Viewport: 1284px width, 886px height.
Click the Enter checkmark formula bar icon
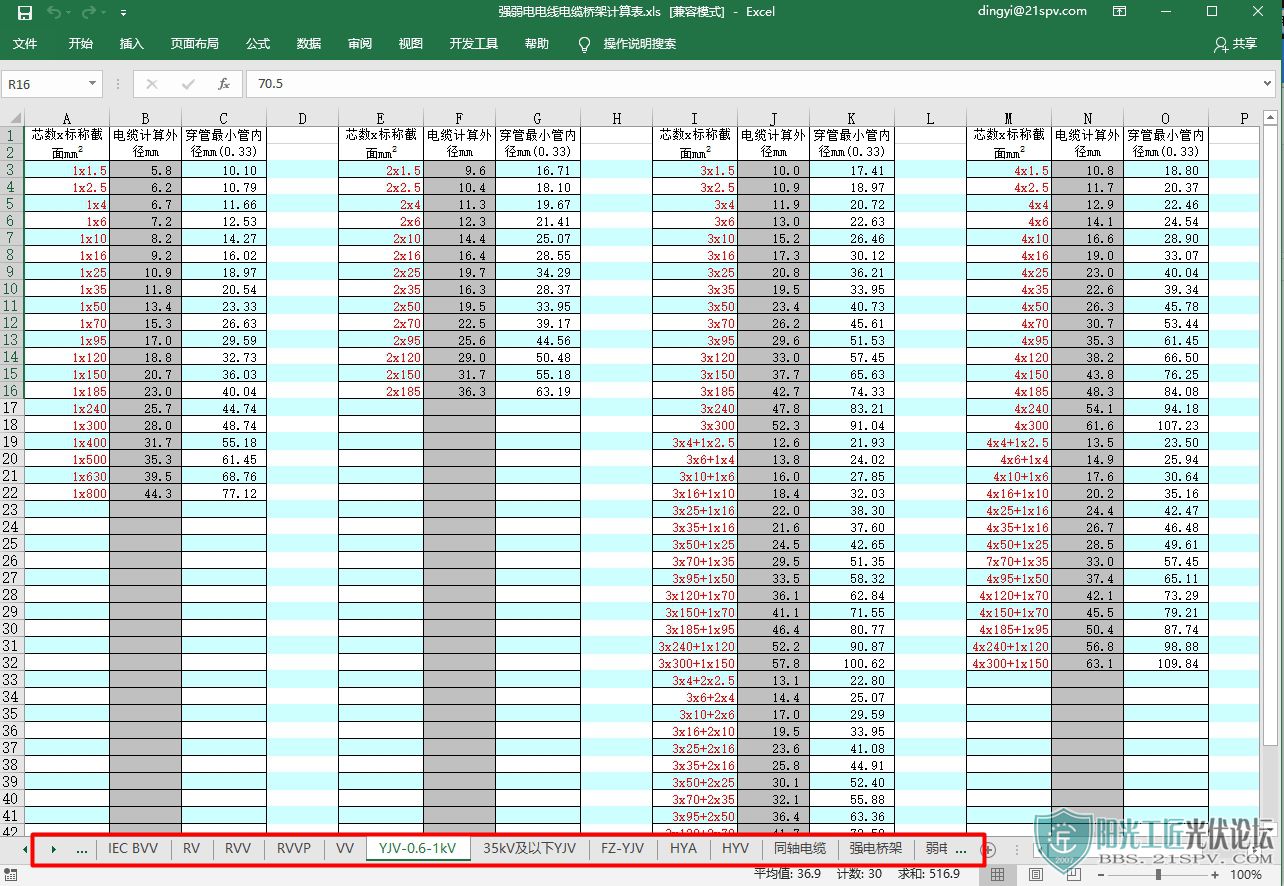(x=188, y=85)
